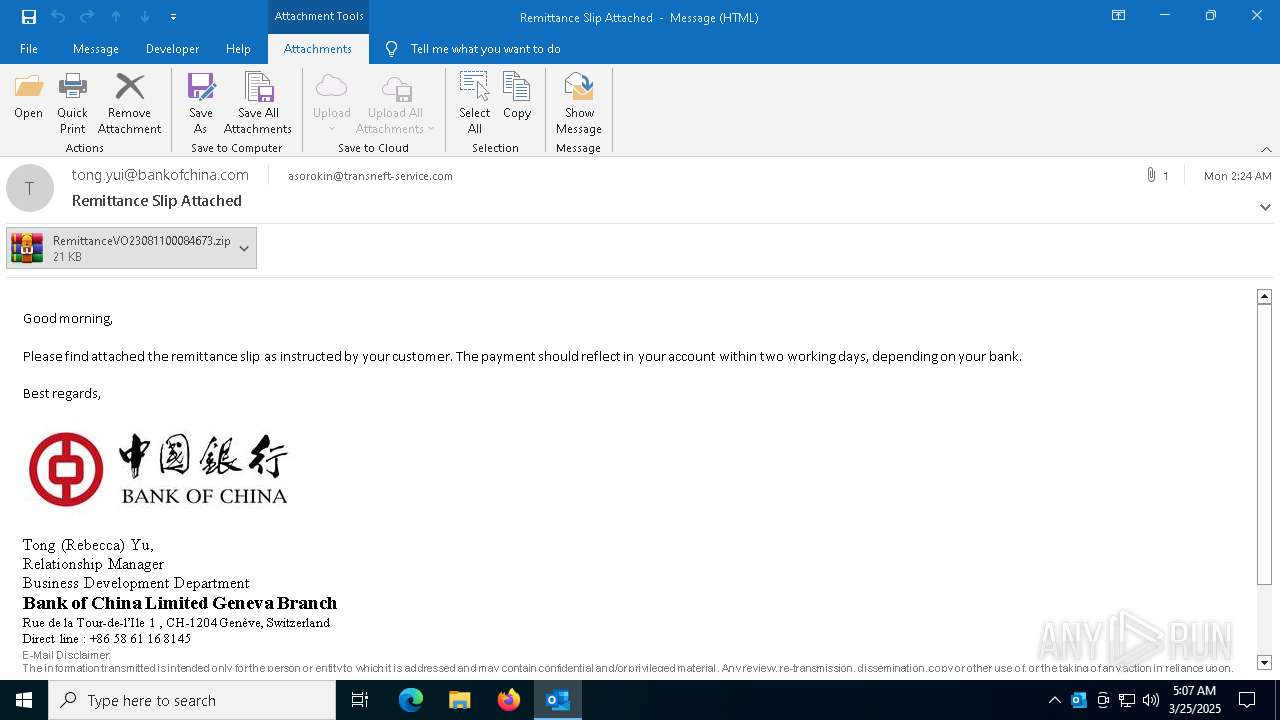The width and height of the screenshot is (1280, 720).
Task: Click sender tong.yui@bankofchina.com
Action: coord(160,175)
